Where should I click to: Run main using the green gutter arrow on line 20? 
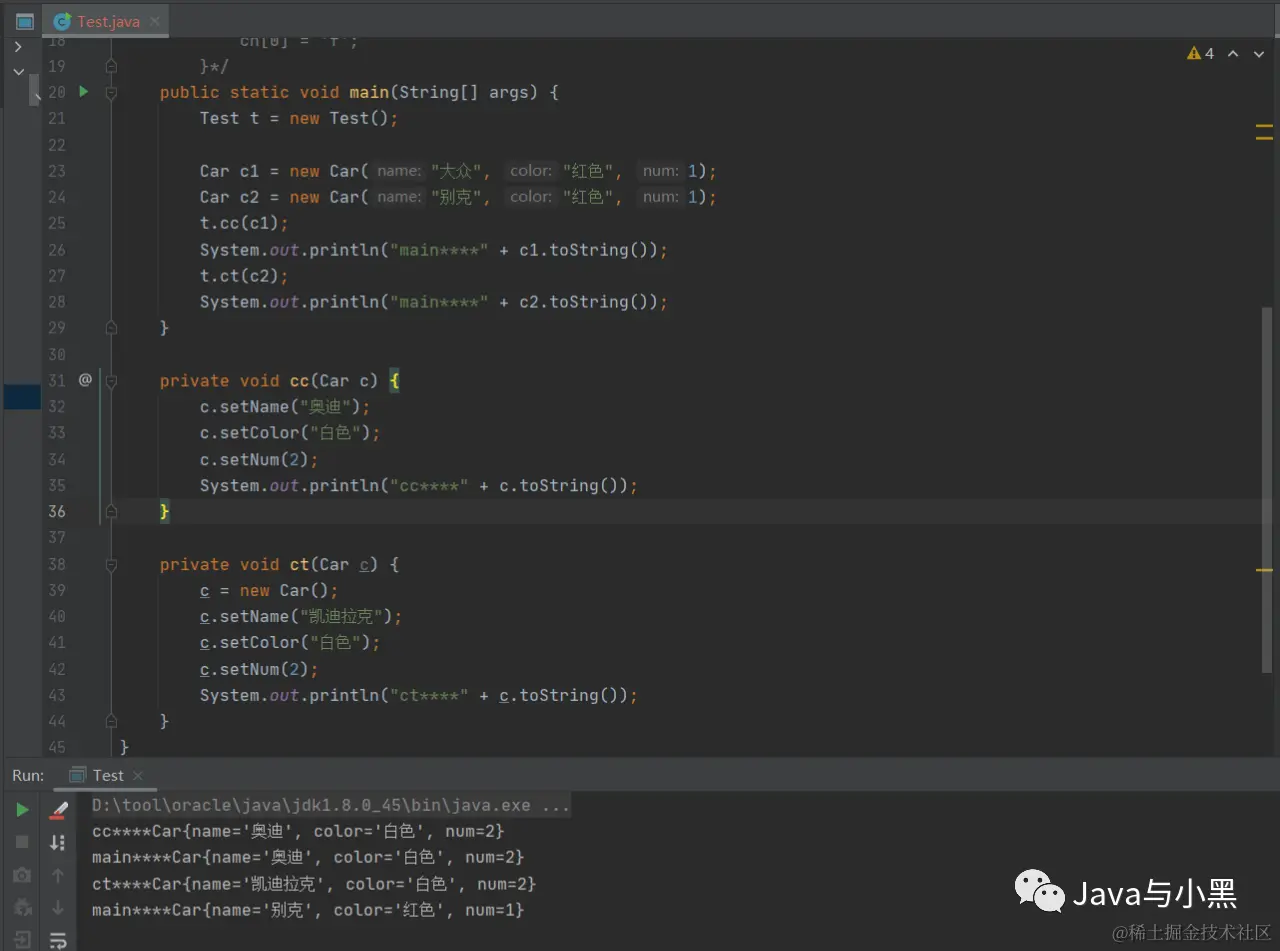[x=84, y=91]
